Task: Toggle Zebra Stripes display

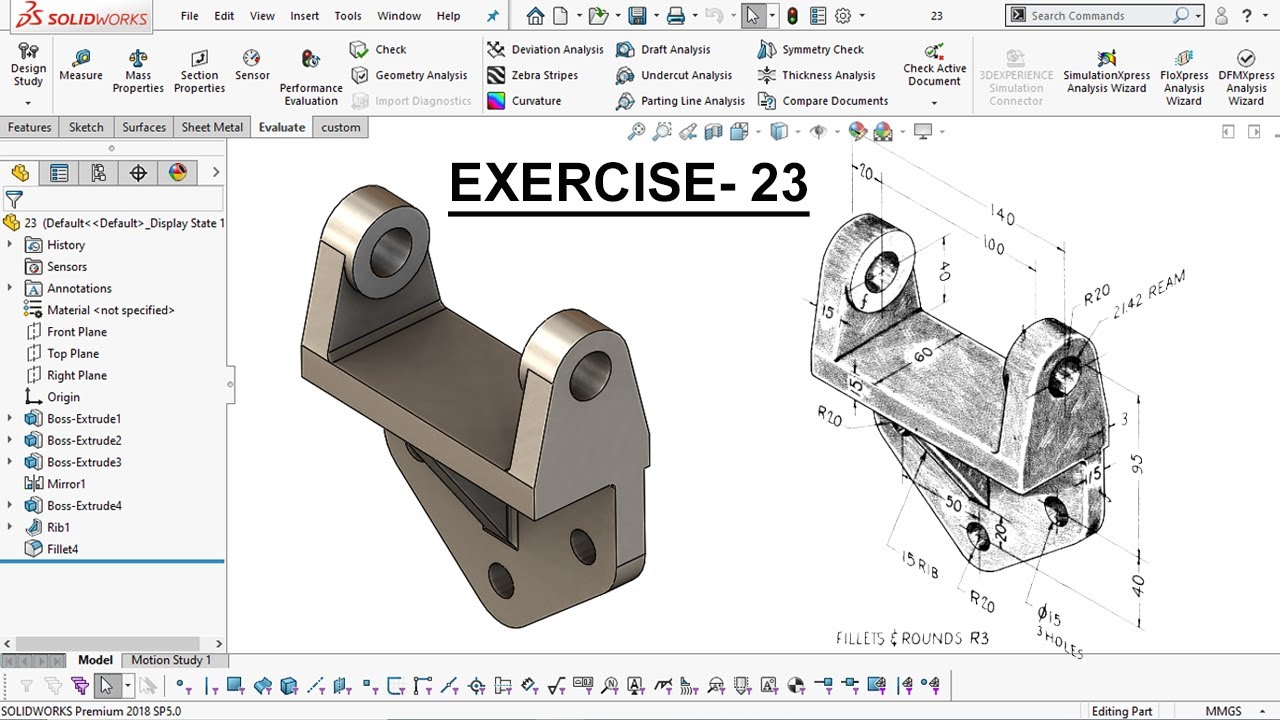Action: tap(532, 75)
